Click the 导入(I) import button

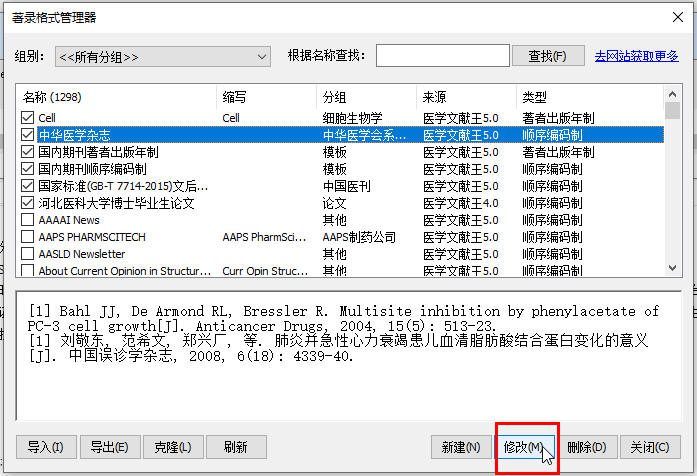pos(46,447)
